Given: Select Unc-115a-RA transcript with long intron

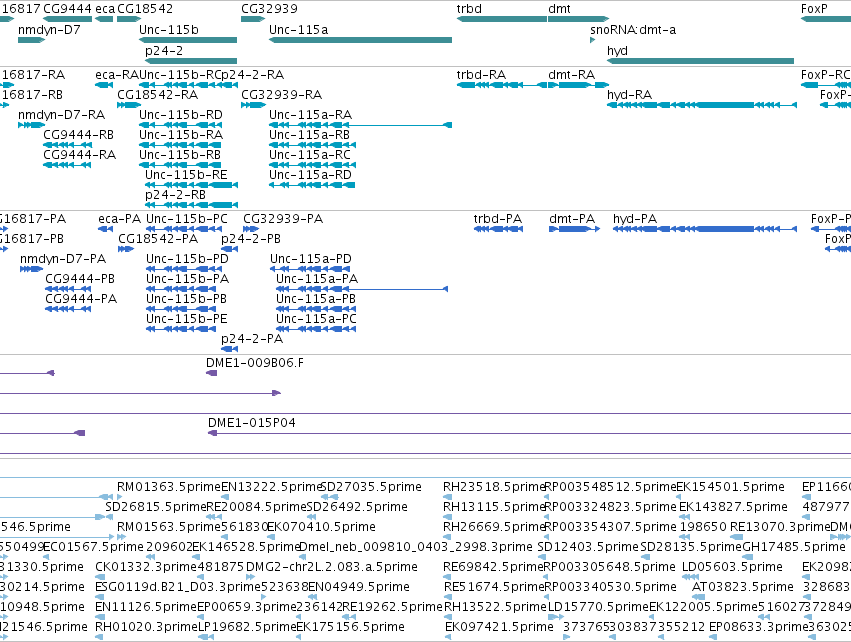Looking at the screenshot, I should pos(360,125).
